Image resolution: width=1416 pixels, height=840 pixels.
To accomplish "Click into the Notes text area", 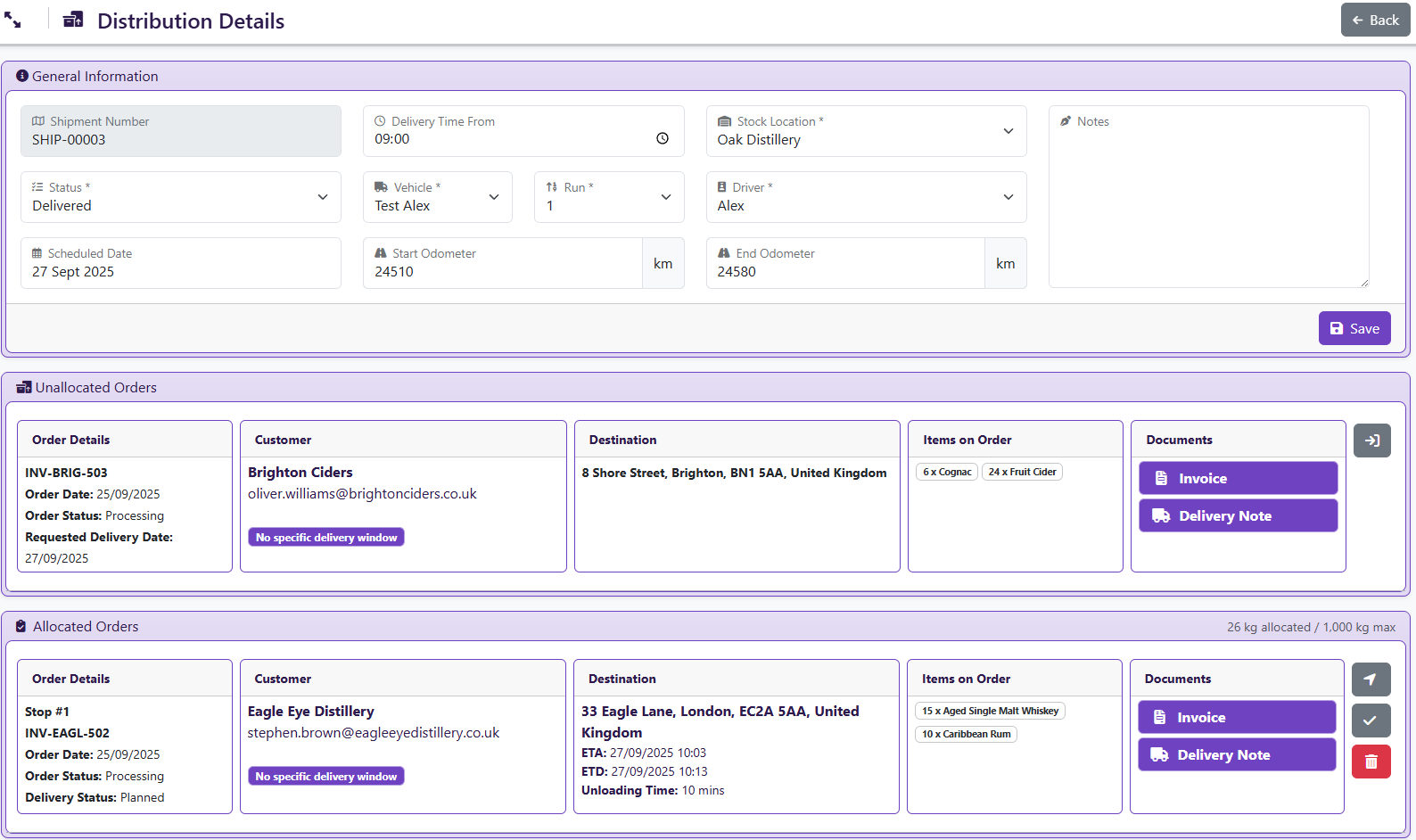I will click(x=1208, y=205).
